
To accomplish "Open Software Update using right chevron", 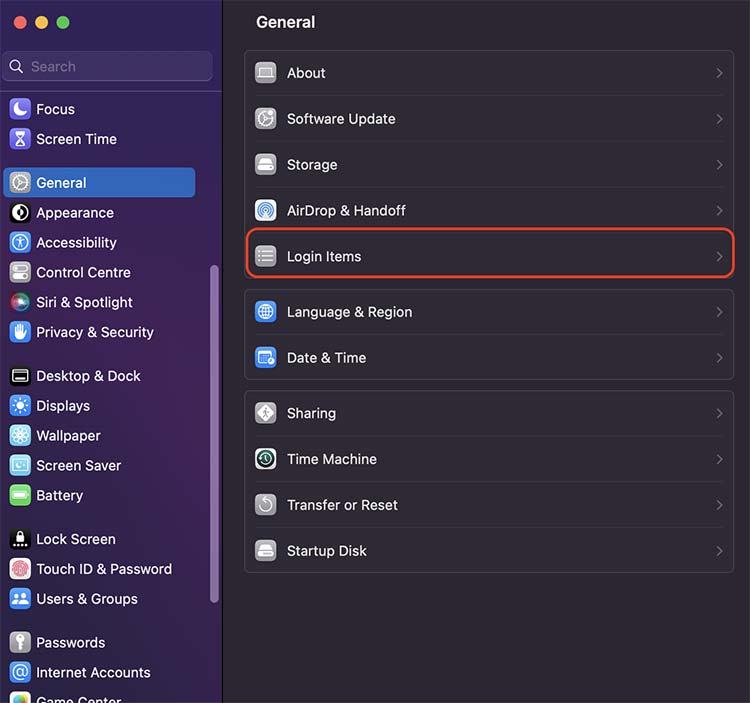I will [x=719, y=119].
